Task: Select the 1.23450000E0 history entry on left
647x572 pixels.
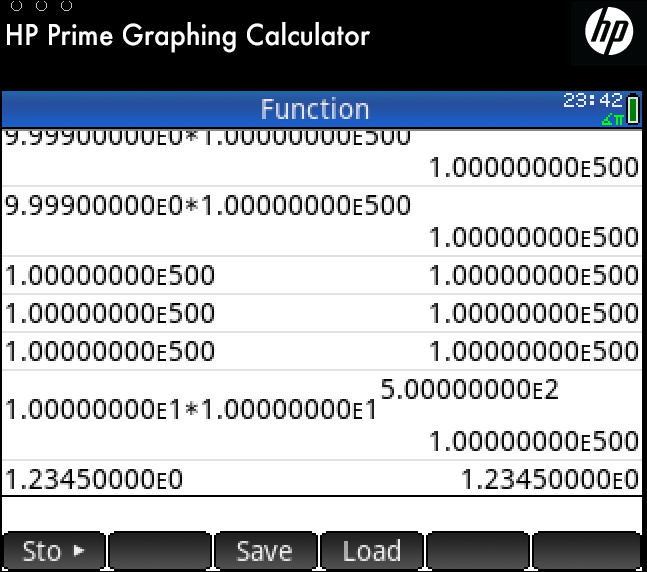Action: click(x=95, y=480)
